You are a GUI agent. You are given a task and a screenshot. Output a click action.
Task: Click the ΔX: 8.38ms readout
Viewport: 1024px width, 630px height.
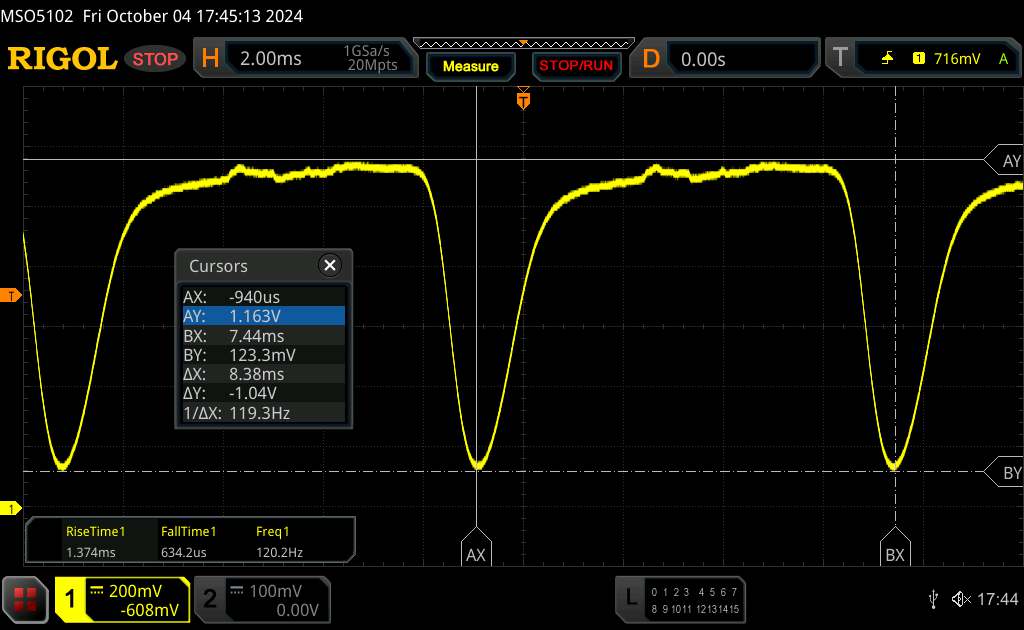pyautogui.click(x=263, y=374)
